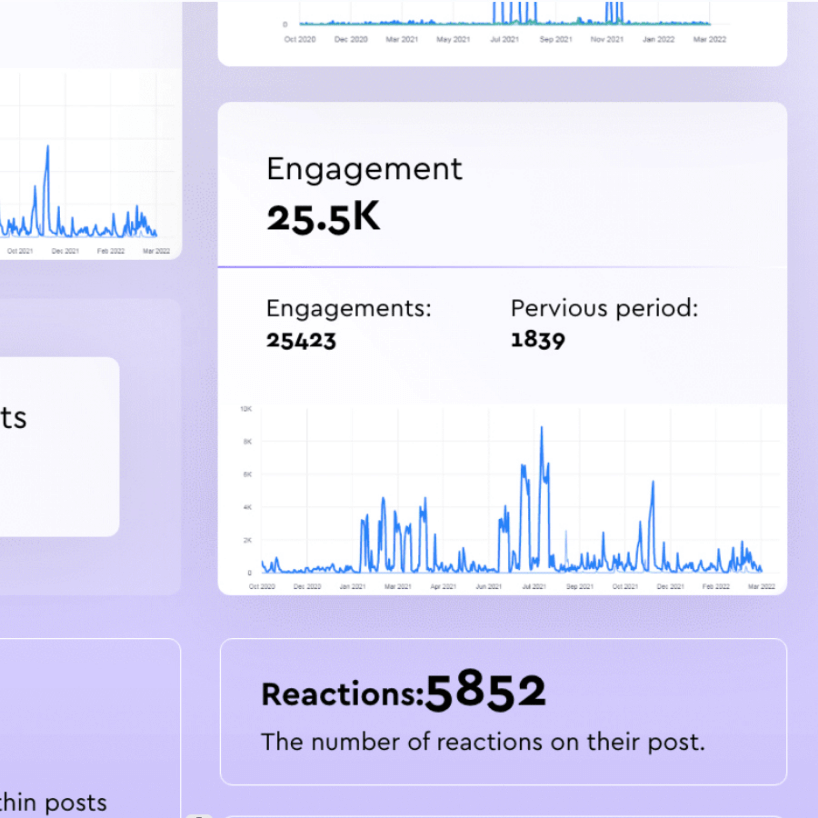The width and height of the screenshot is (818, 818).
Task: Click May 2021 on the topmost chart axis
Action: click(454, 39)
